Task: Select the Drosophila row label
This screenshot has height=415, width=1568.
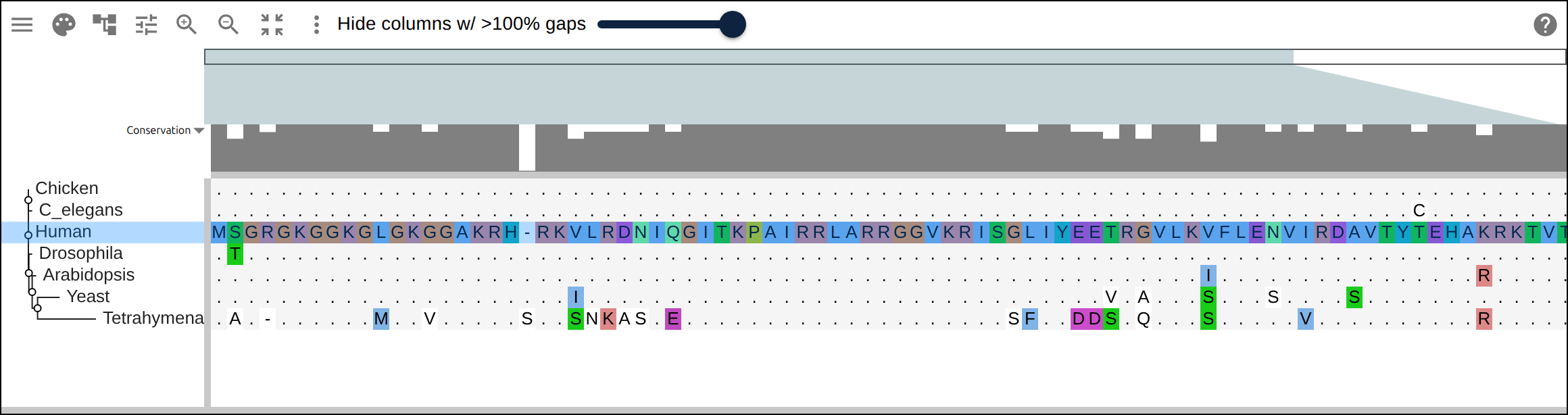Action: pyautogui.click(x=80, y=253)
